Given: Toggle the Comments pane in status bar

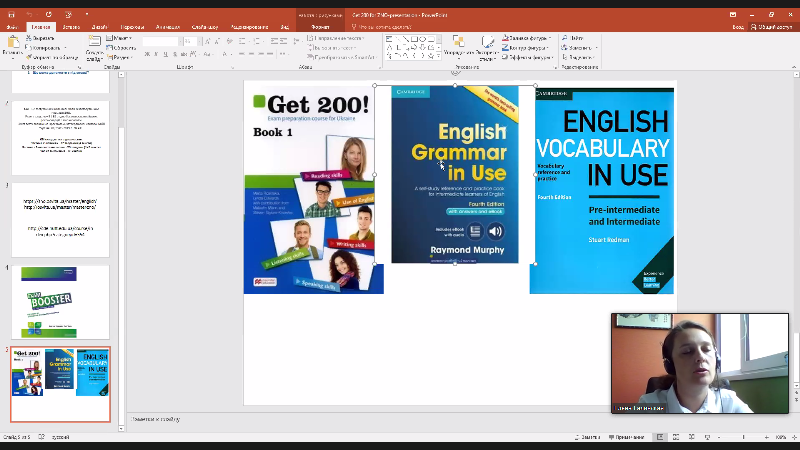Looking at the screenshot, I should coord(630,438).
